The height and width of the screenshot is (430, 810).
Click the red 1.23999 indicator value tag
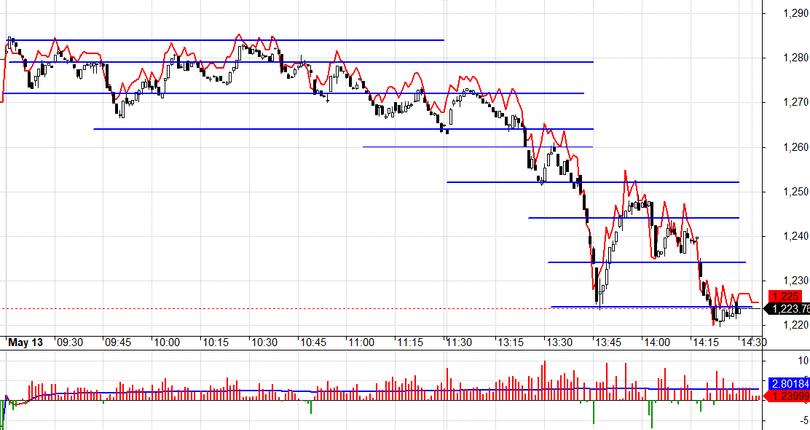[x=786, y=396]
